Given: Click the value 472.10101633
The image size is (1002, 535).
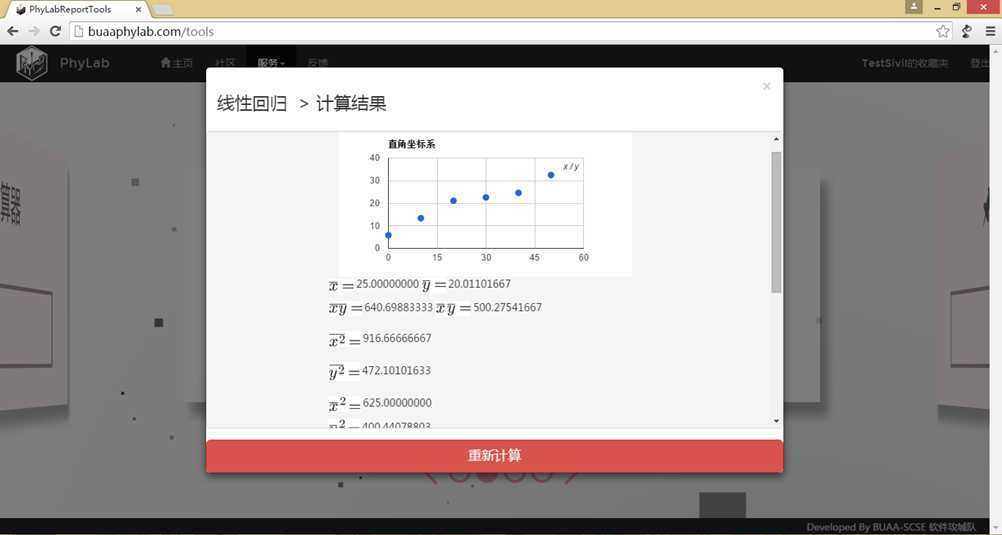Looking at the screenshot, I should [x=396, y=370].
